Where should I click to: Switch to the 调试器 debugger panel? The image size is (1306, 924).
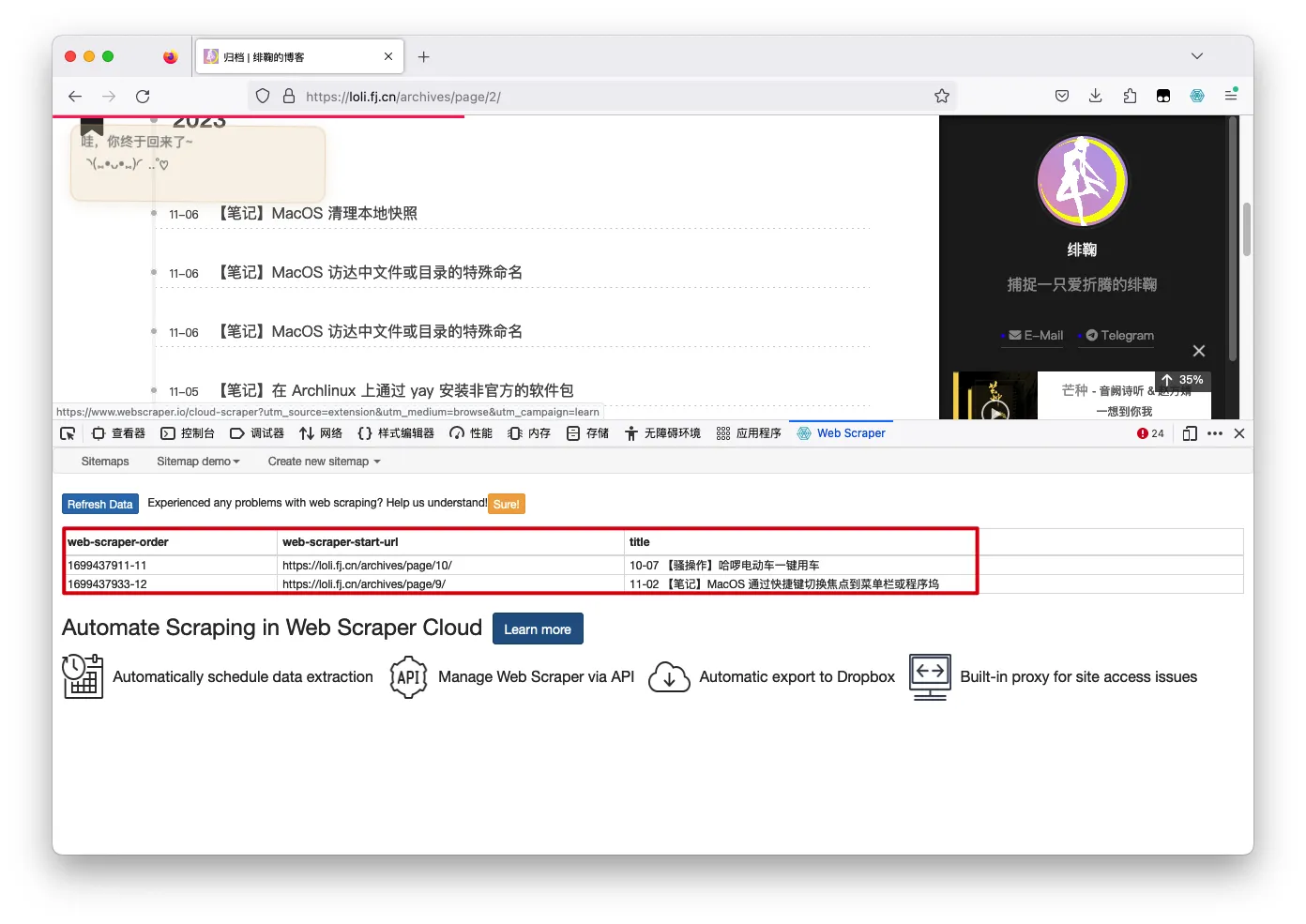tap(257, 433)
